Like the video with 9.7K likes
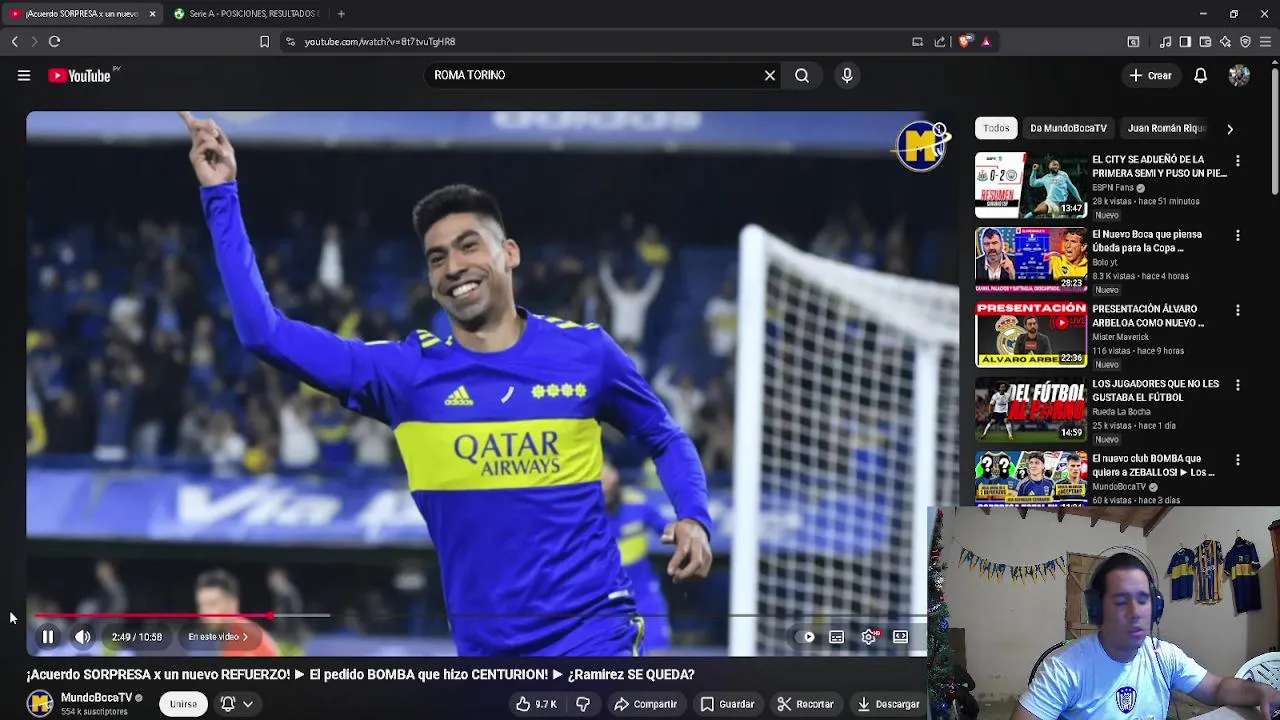The width and height of the screenshot is (1280, 720). 536,704
